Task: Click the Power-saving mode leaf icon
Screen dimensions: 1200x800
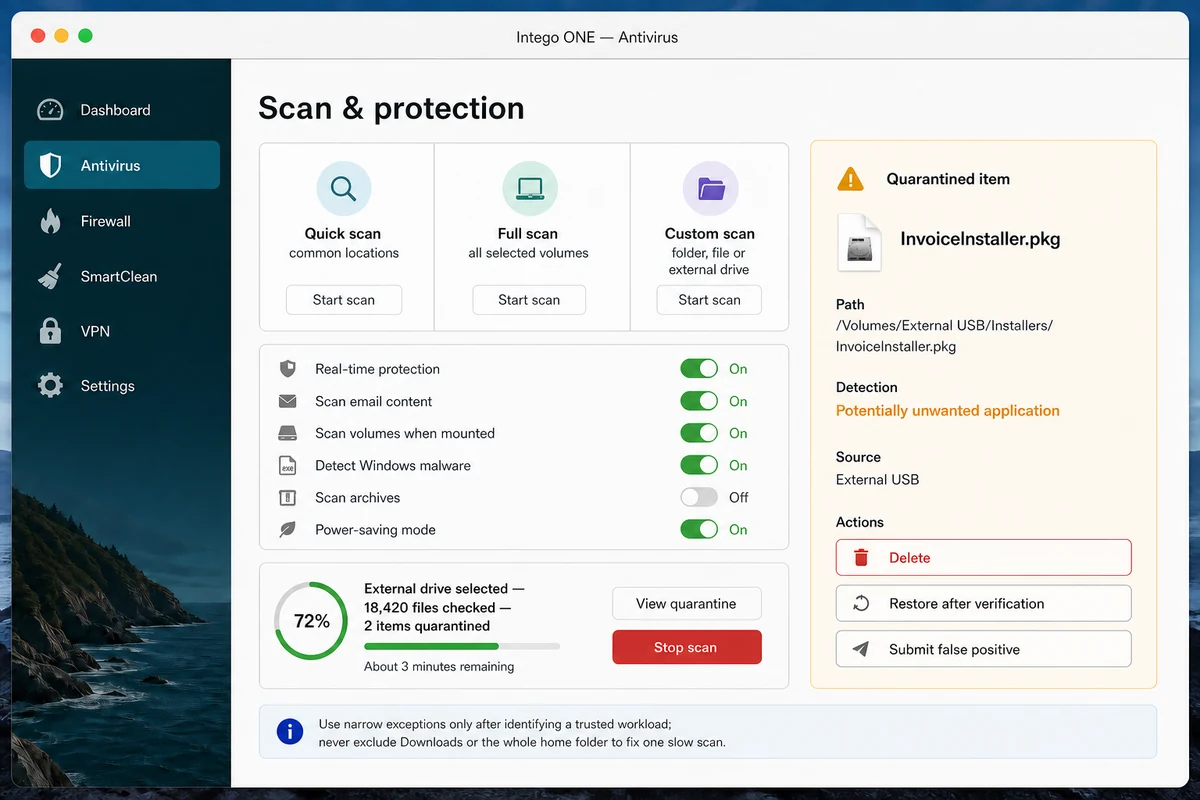Action: [x=288, y=530]
